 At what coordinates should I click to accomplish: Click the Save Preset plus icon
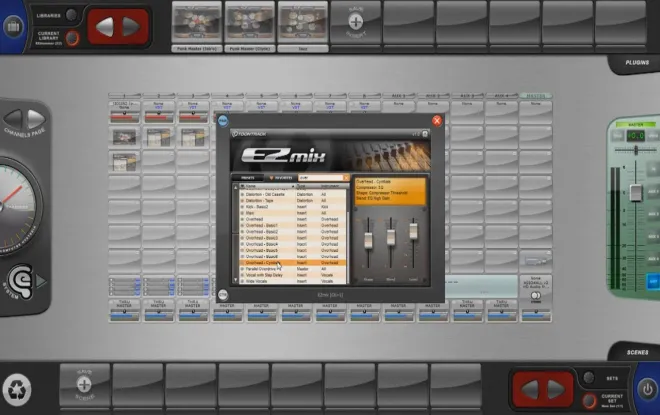(356, 21)
